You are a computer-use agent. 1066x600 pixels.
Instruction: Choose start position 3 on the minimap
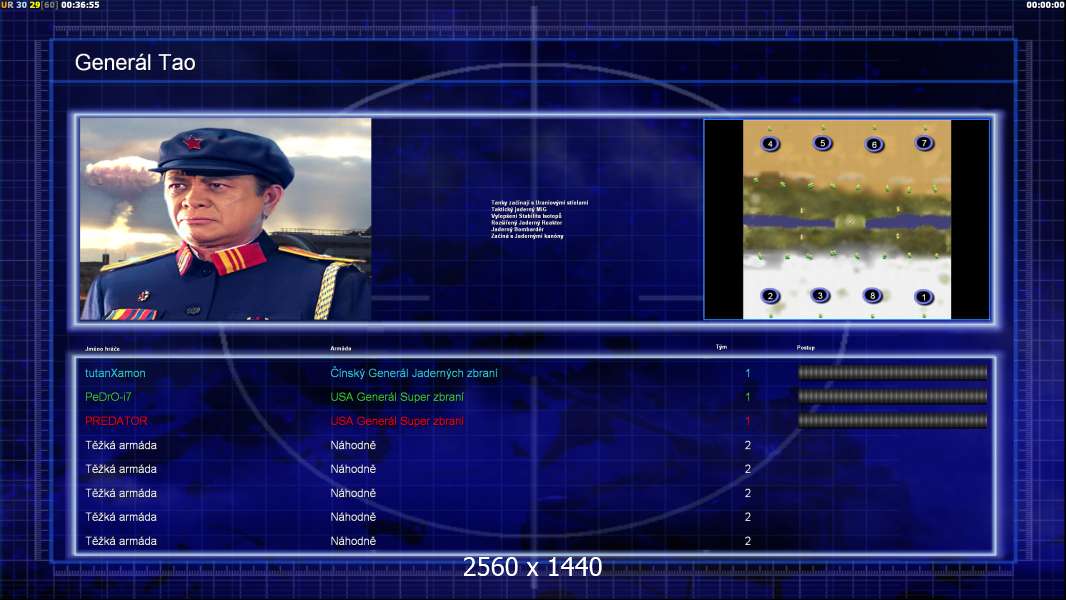(x=820, y=295)
